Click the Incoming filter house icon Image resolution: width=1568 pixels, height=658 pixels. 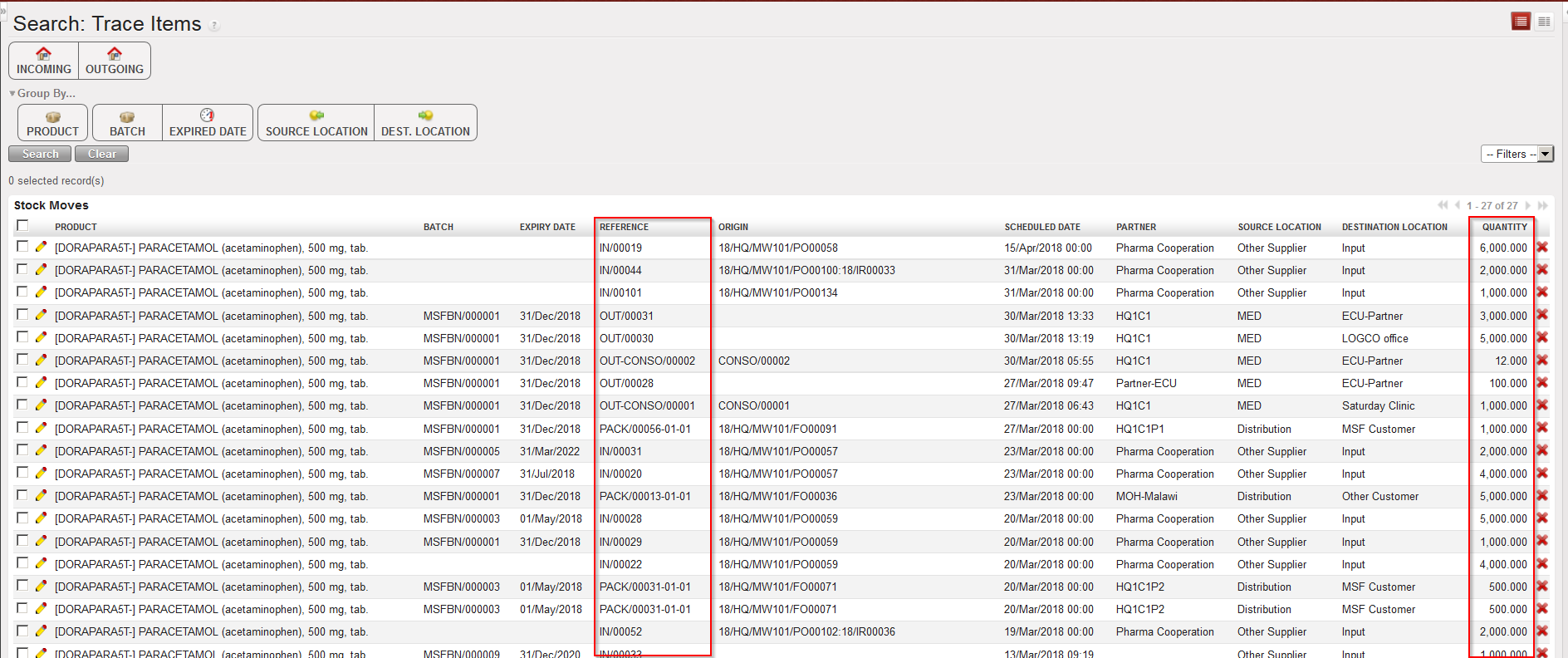pyautogui.click(x=43, y=54)
